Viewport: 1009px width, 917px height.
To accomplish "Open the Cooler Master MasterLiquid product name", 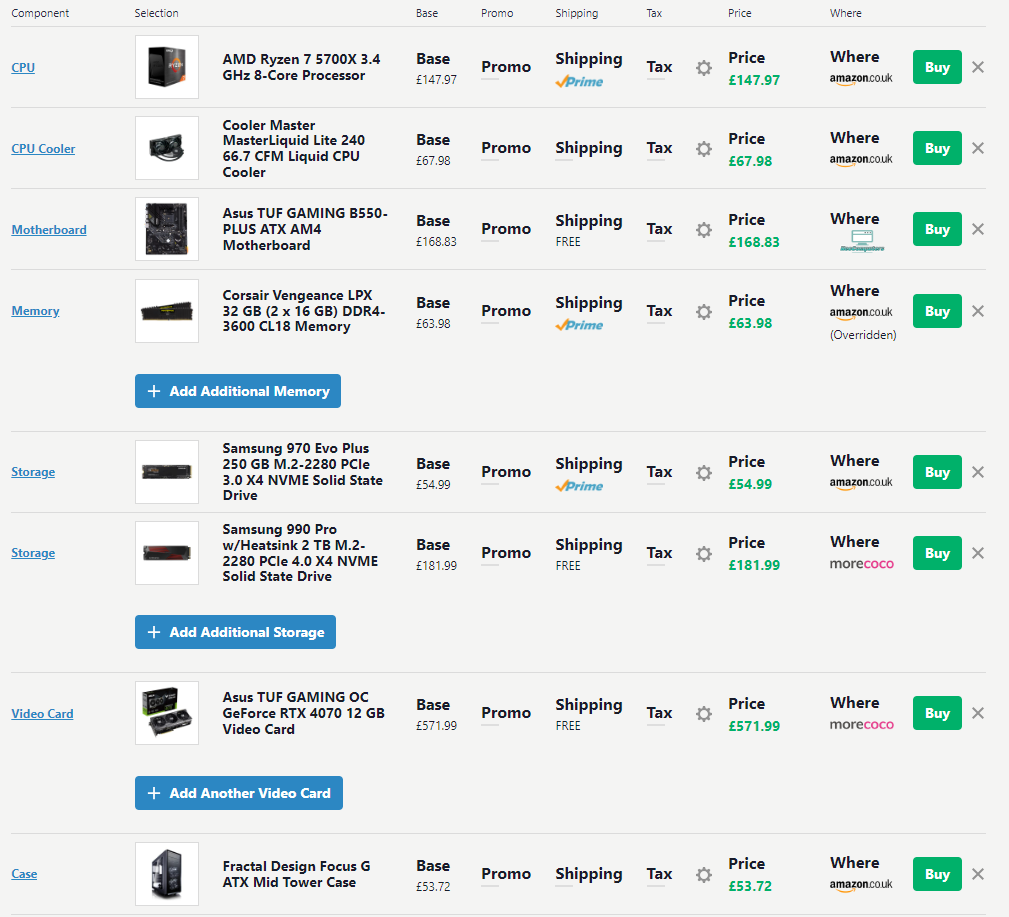I will [x=291, y=149].
